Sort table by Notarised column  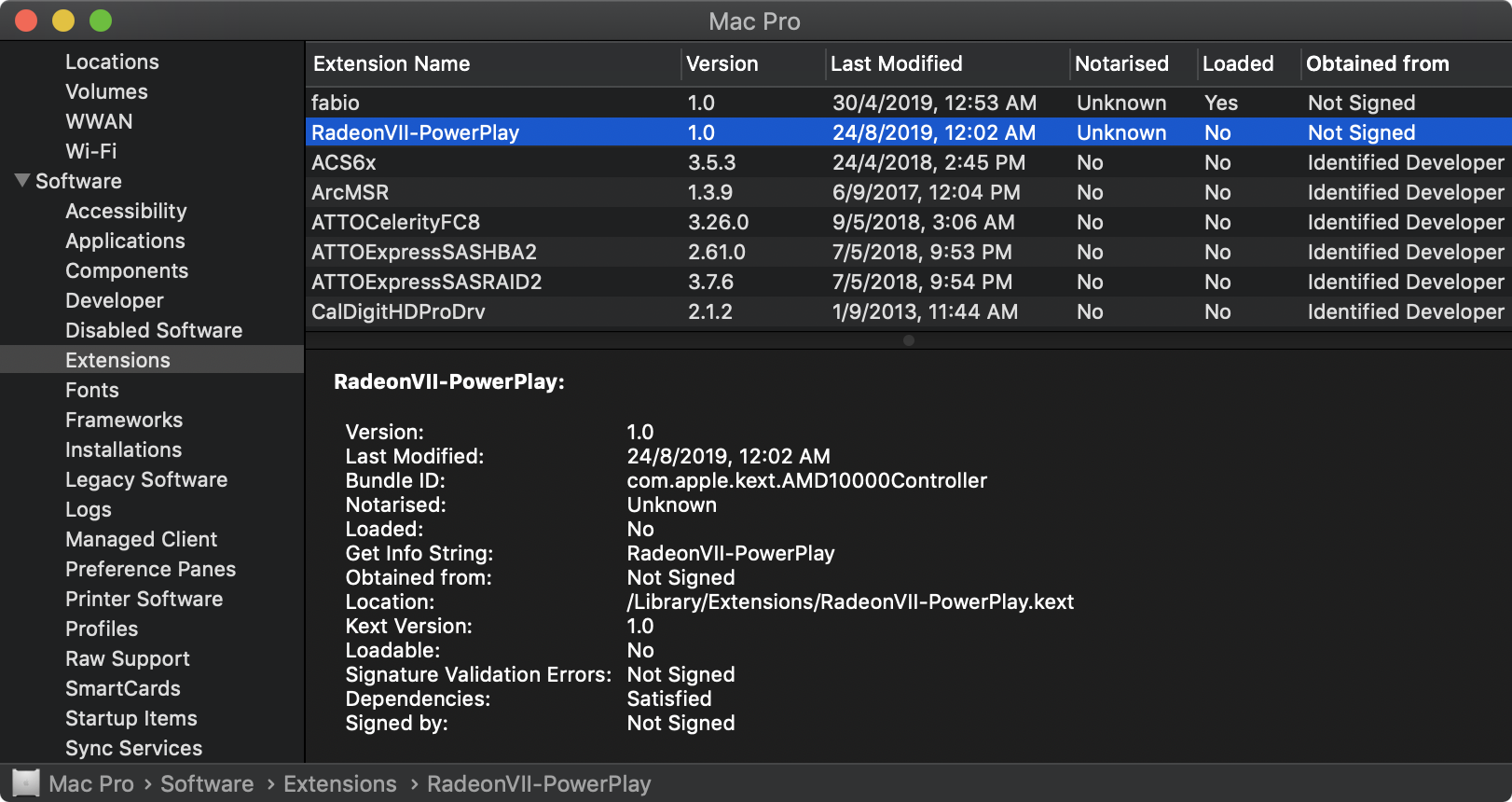click(x=1121, y=63)
